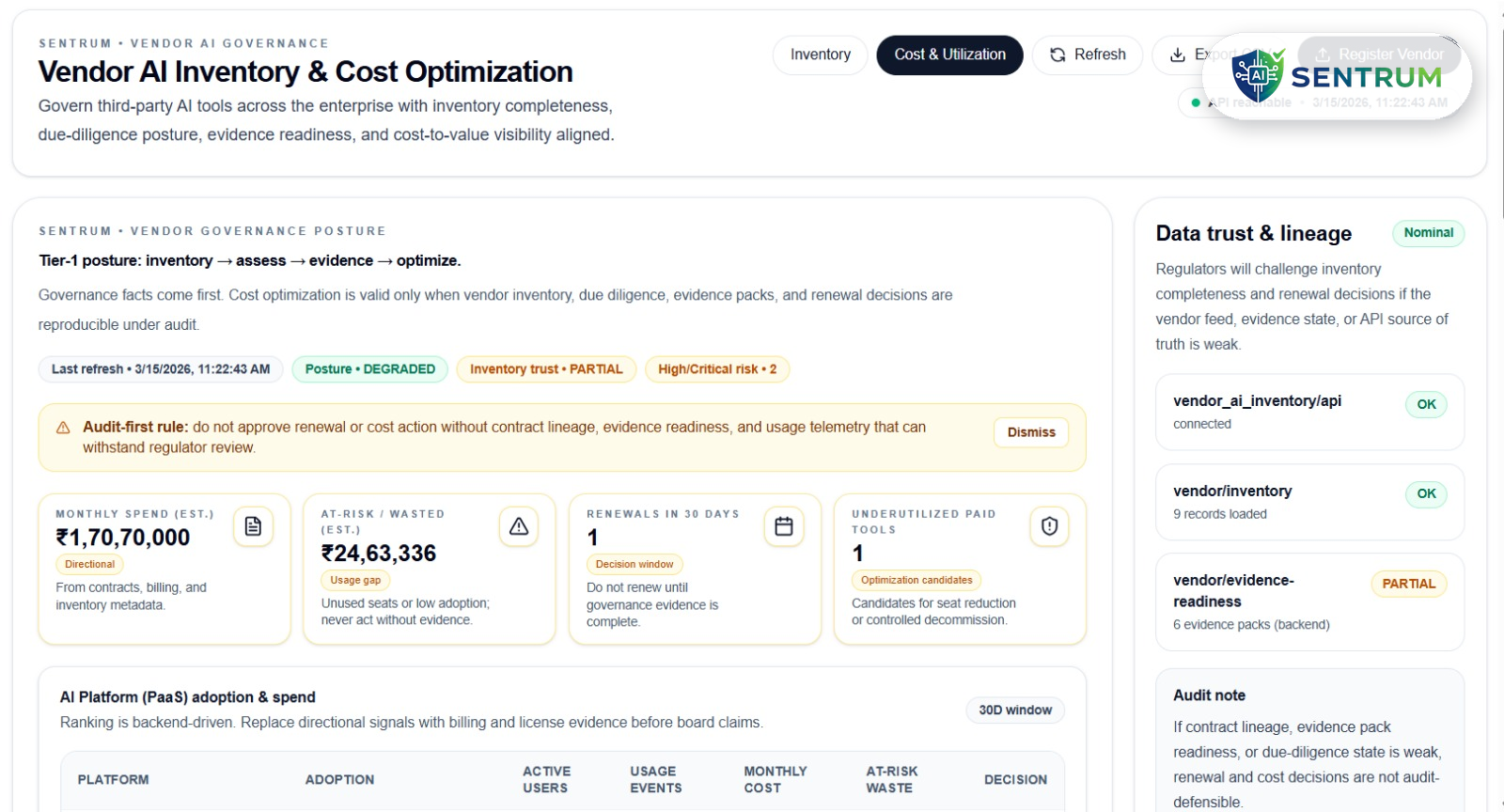This screenshot has height=812, width=1504.
Task: Click the Inventory trust PARTIAL pill
Action: tap(546, 369)
